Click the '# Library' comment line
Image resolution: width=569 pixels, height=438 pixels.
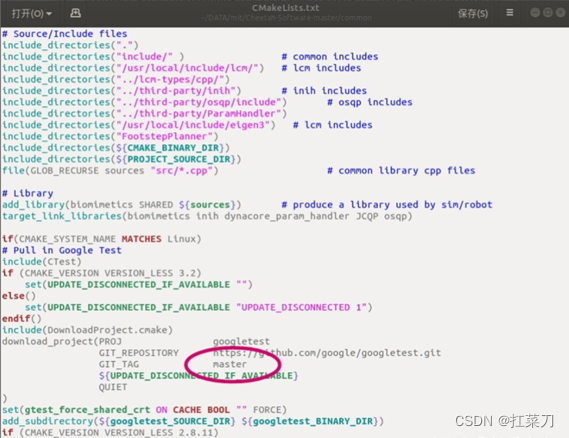28,193
